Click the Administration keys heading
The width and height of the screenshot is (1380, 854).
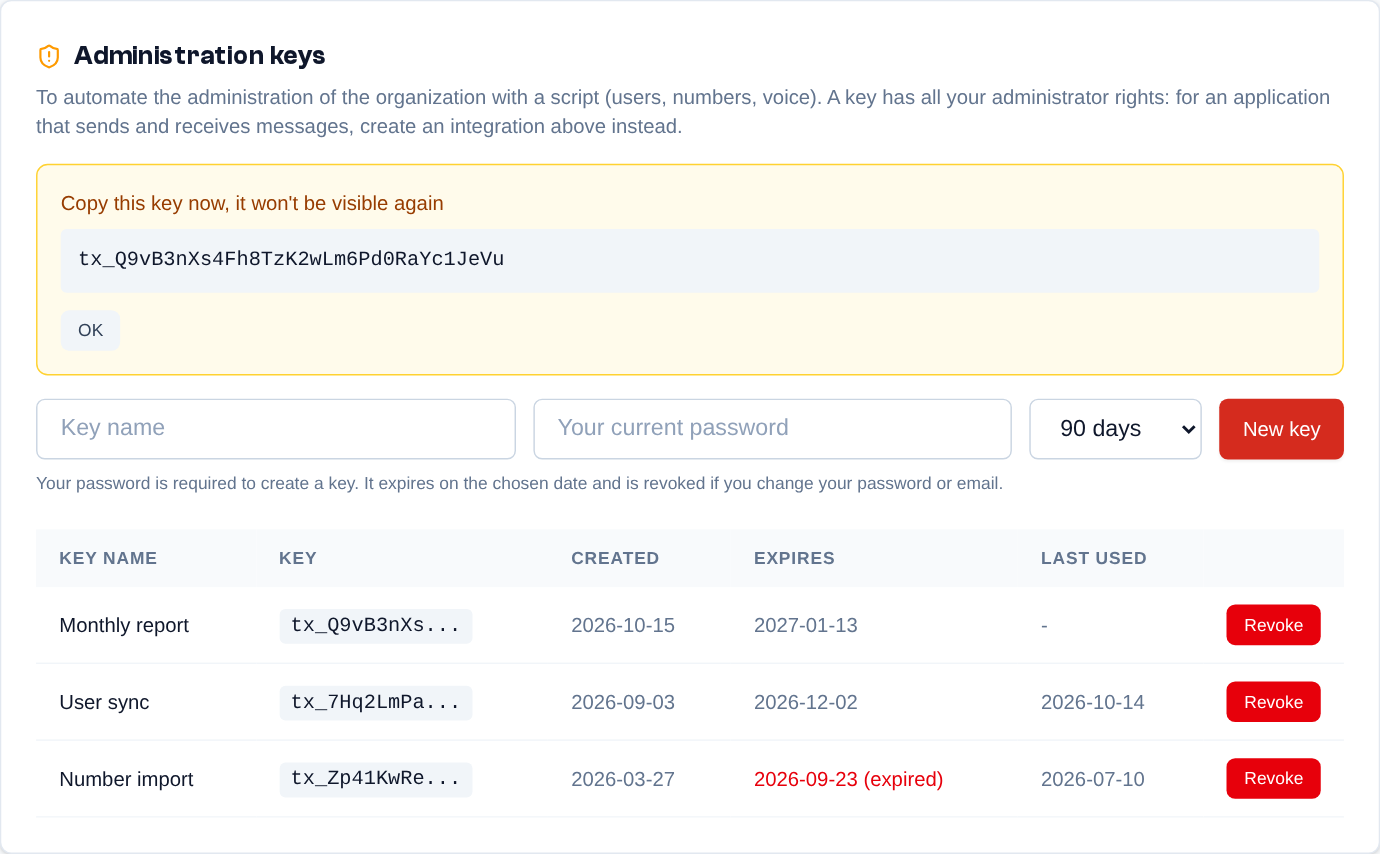click(x=200, y=56)
